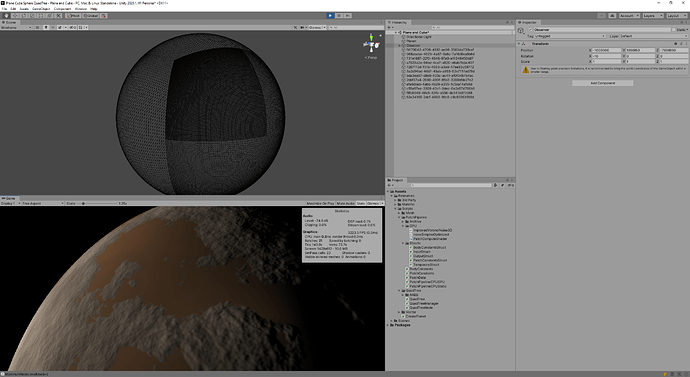The image size is (690, 377).
Task: Collapse the Assets folder in Project
Action: point(389,192)
